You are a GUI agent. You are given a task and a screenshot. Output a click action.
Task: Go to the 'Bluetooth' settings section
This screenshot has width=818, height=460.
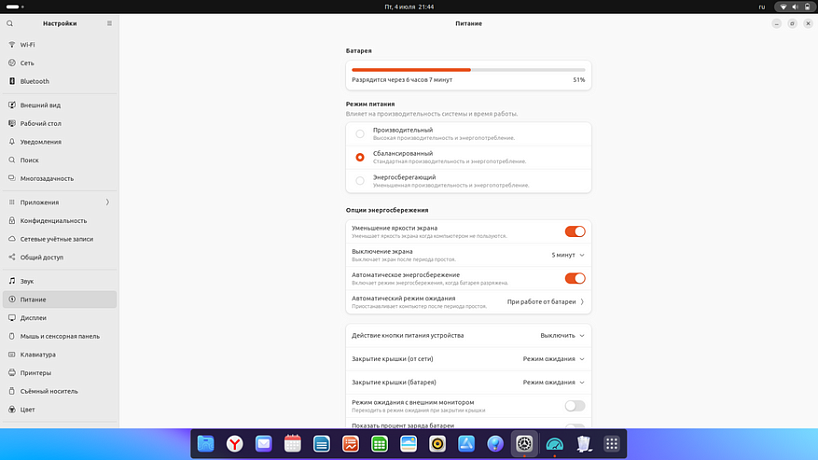click(x=35, y=81)
